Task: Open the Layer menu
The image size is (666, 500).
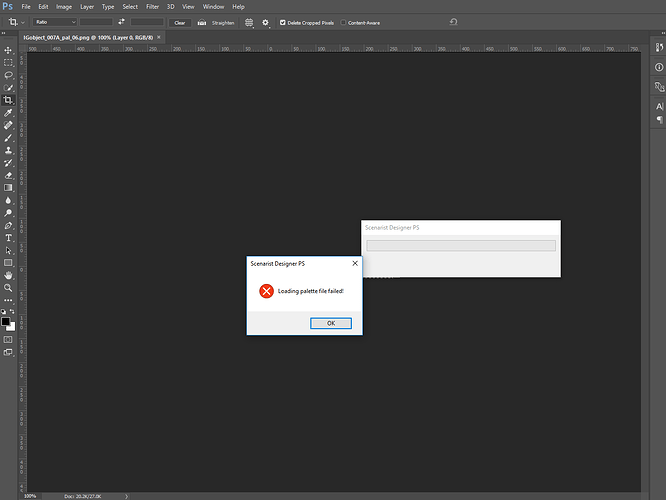Action: tap(87, 7)
